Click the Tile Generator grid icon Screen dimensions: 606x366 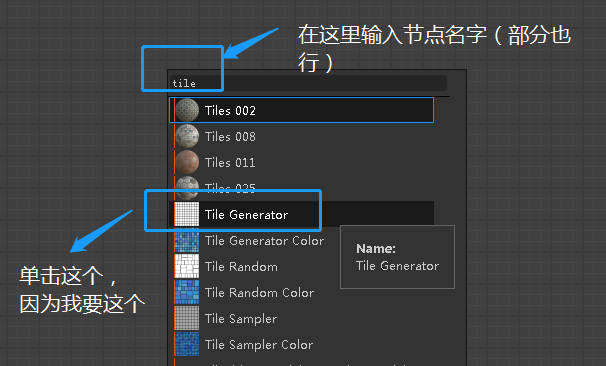coord(187,214)
